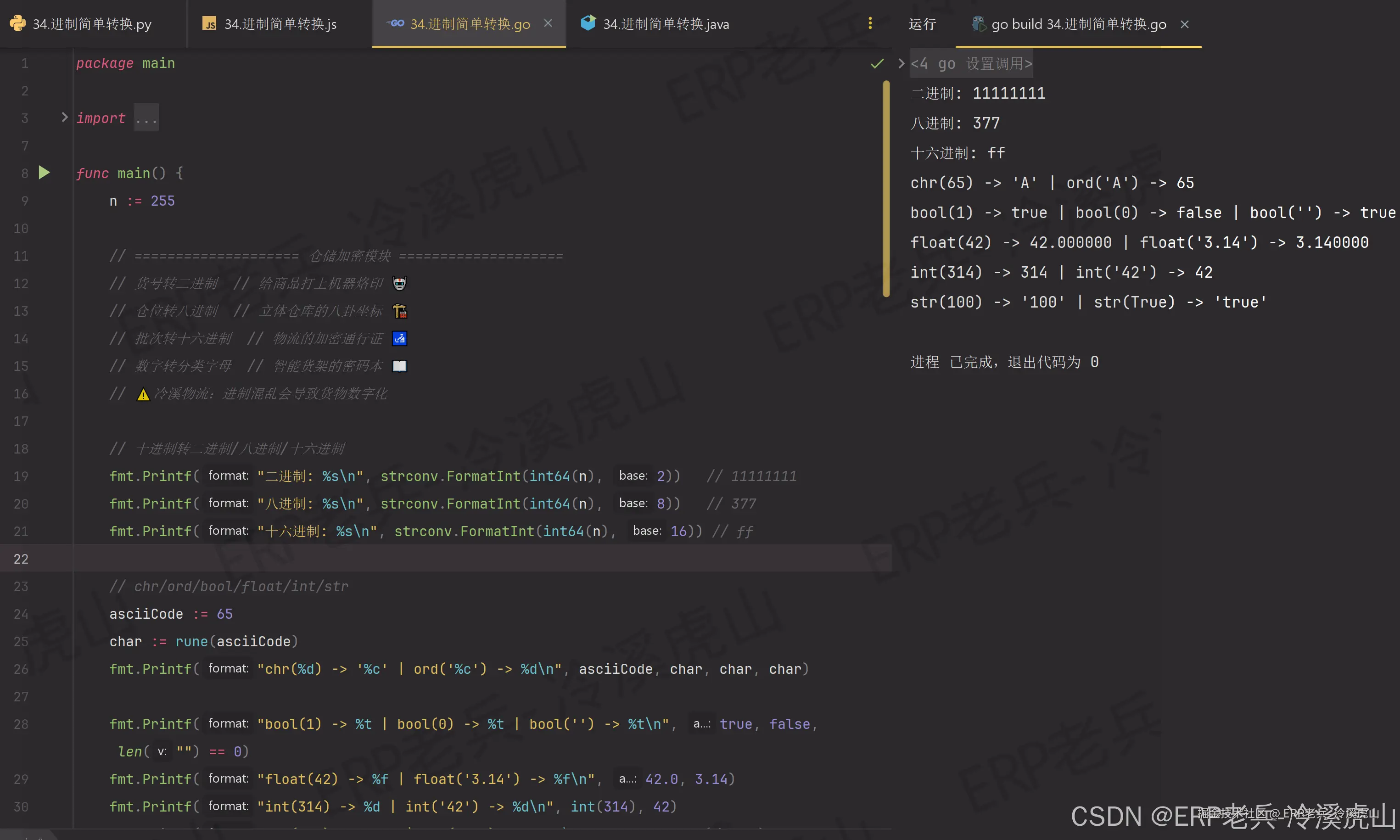Click the Go gopher icon on run tab

pos(979,24)
